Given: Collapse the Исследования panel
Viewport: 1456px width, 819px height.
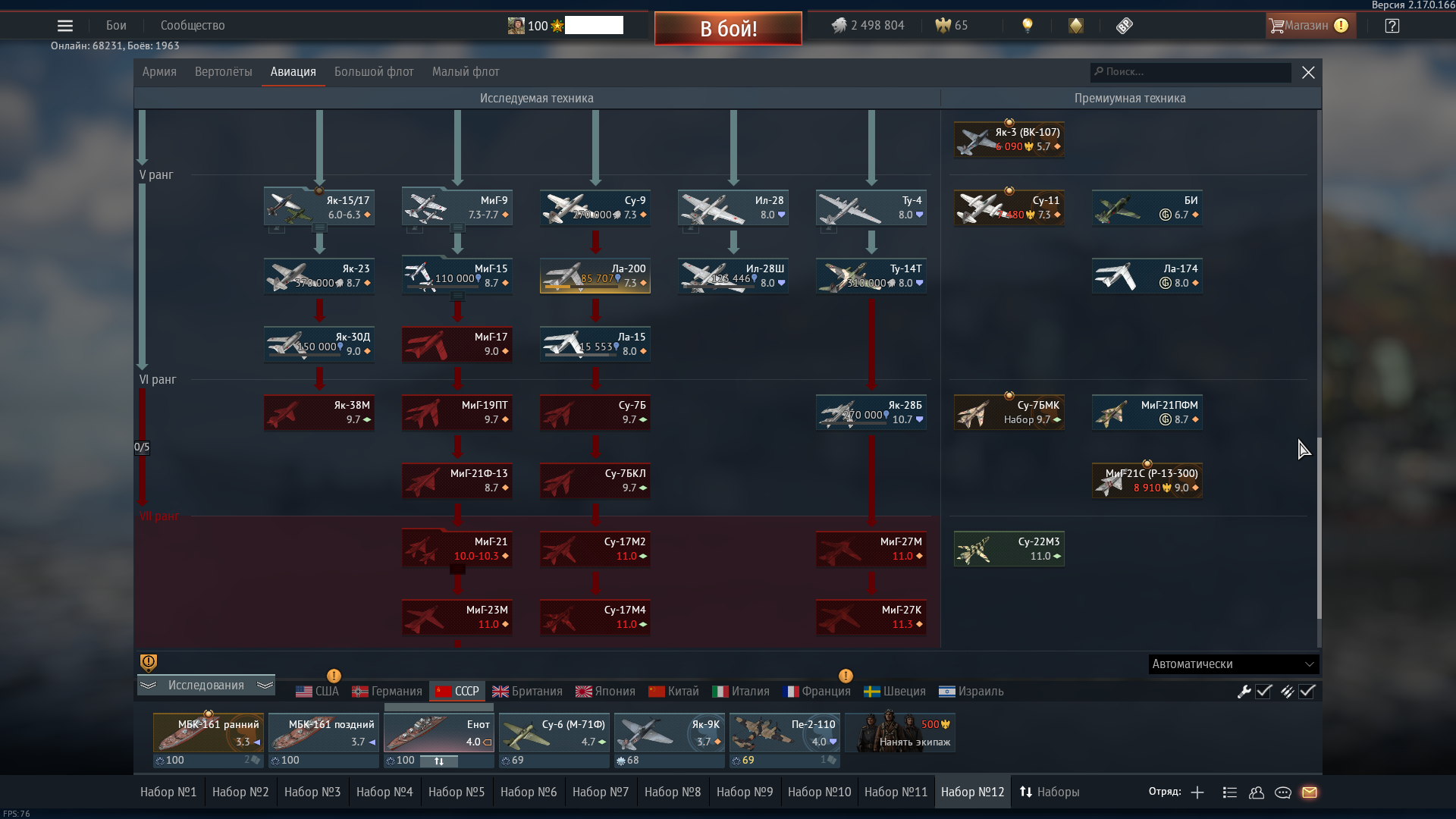Looking at the screenshot, I should [x=206, y=686].
